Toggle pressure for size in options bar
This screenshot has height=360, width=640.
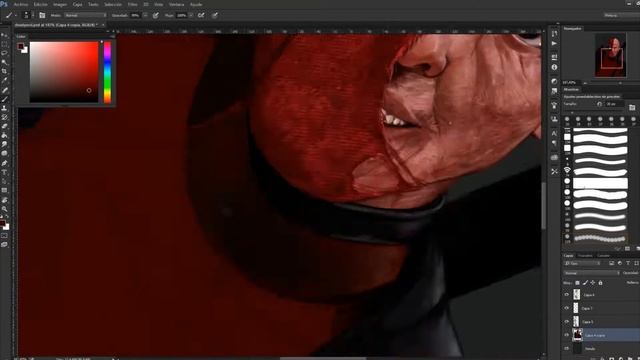[215, 15]
